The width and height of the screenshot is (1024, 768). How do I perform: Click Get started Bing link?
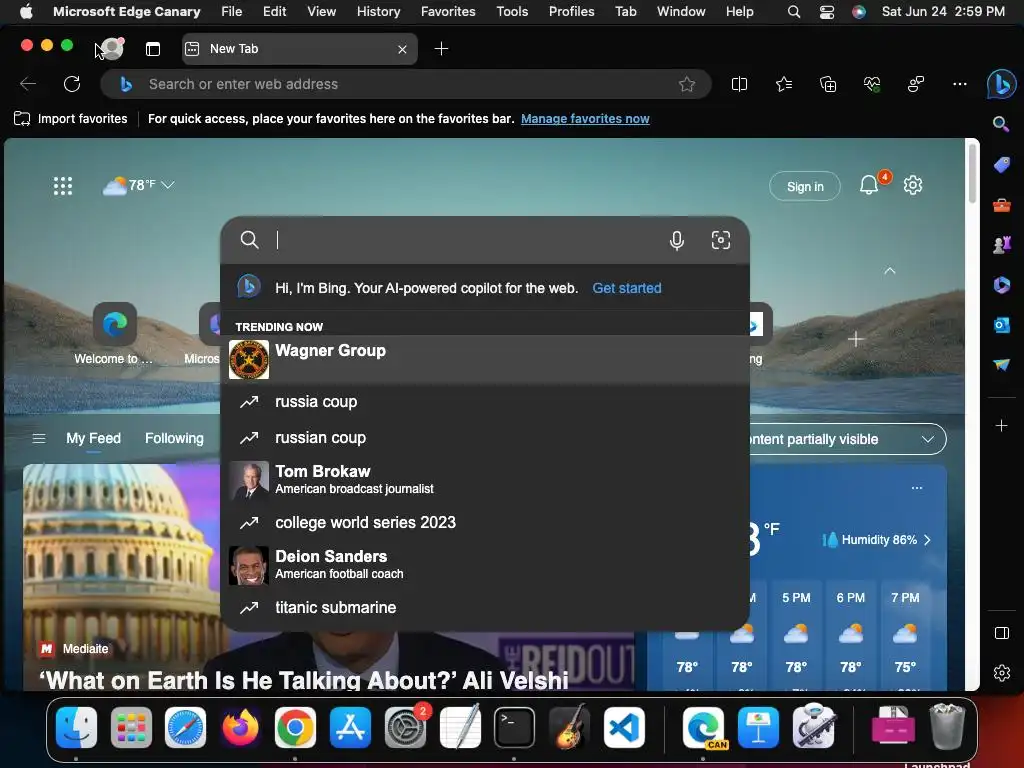click(x=626, y=288)
